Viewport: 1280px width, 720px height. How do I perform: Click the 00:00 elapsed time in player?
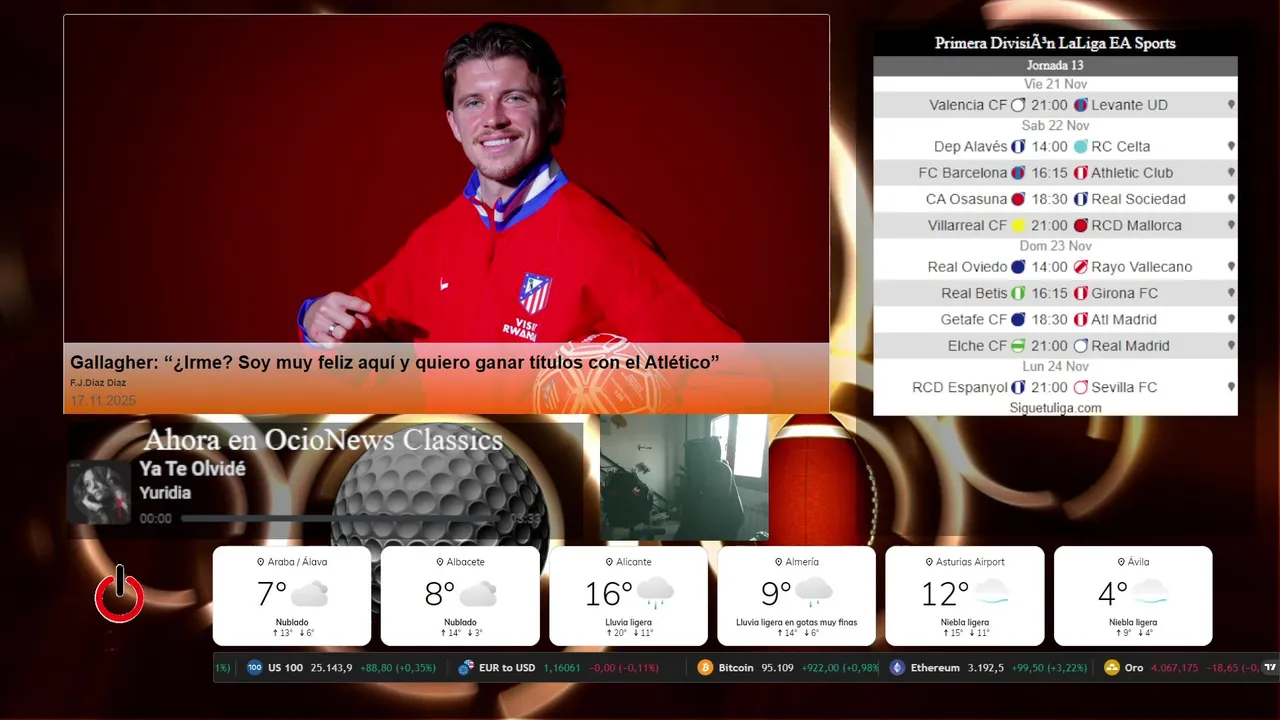coord(155,519)
